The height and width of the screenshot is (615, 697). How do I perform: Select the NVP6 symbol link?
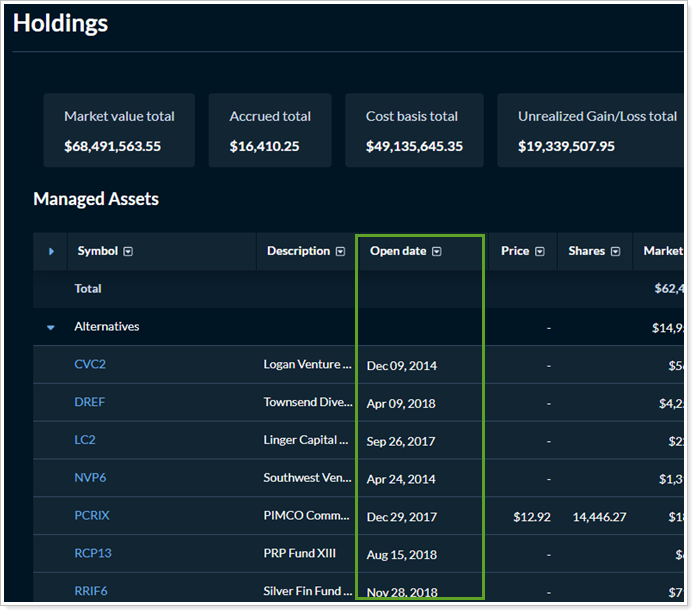(x=90, y=478)
